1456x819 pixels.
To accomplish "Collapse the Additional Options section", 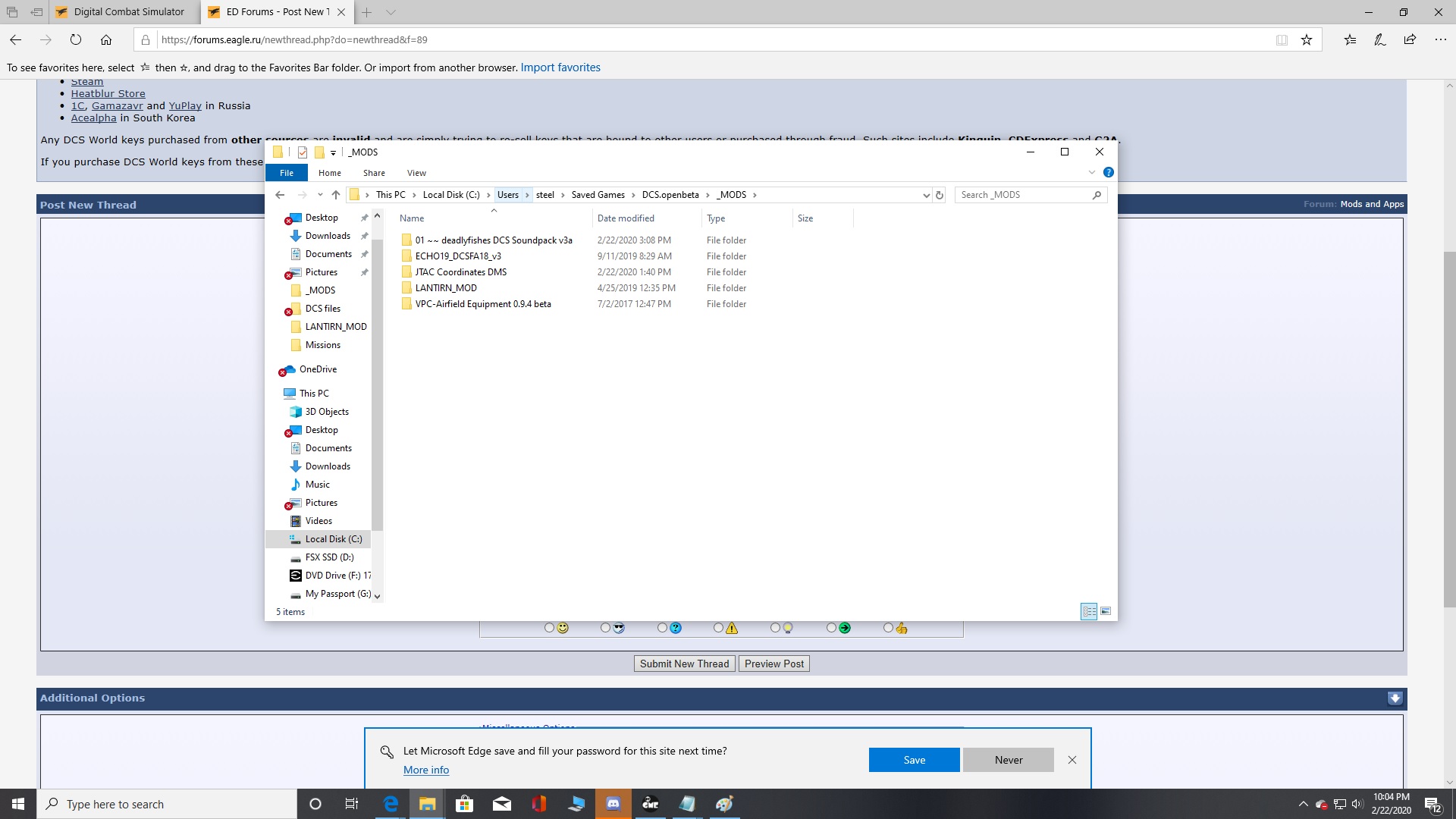I will tap(1395, 698).
